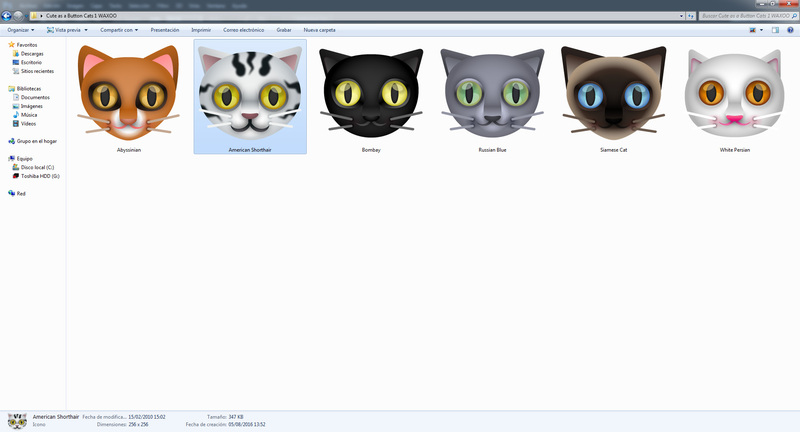
Task: Click the Back navigation arrow
Action: [7, 16]
